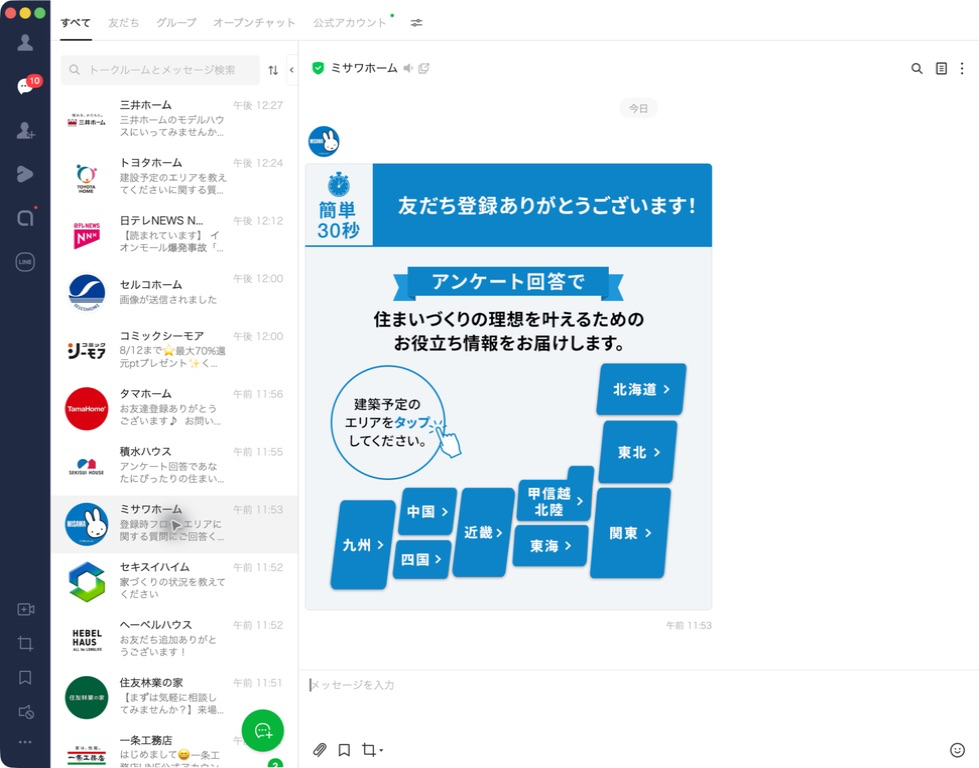
Task: Attach a file with paperclip icon
Action: [x=320, y=749]
